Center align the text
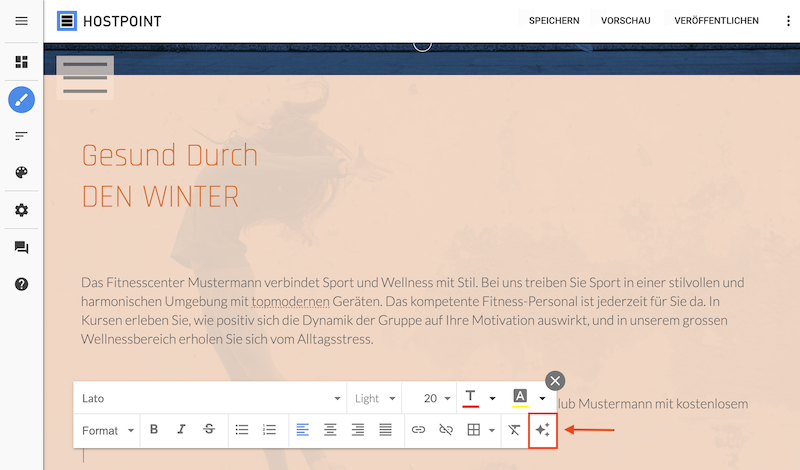This screenshot has width=800, height=470. [x=330, y=430]
